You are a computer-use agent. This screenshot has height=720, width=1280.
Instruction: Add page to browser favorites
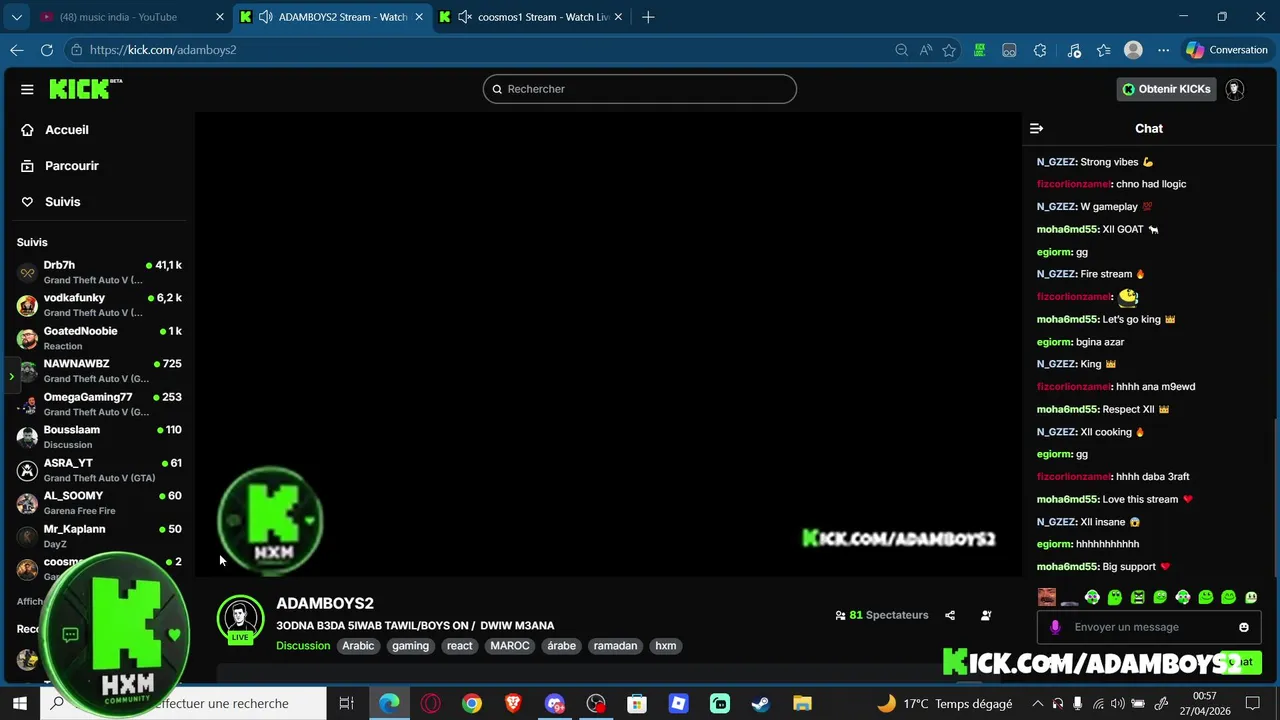pos(949,50)
